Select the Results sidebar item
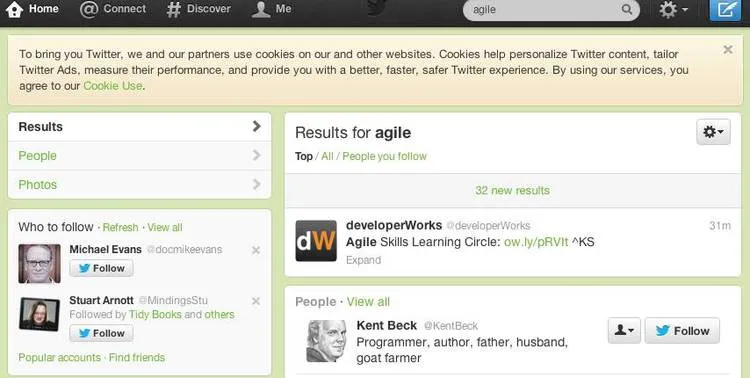The height and width of the screenshot is (378, 750). coord(140,127)
